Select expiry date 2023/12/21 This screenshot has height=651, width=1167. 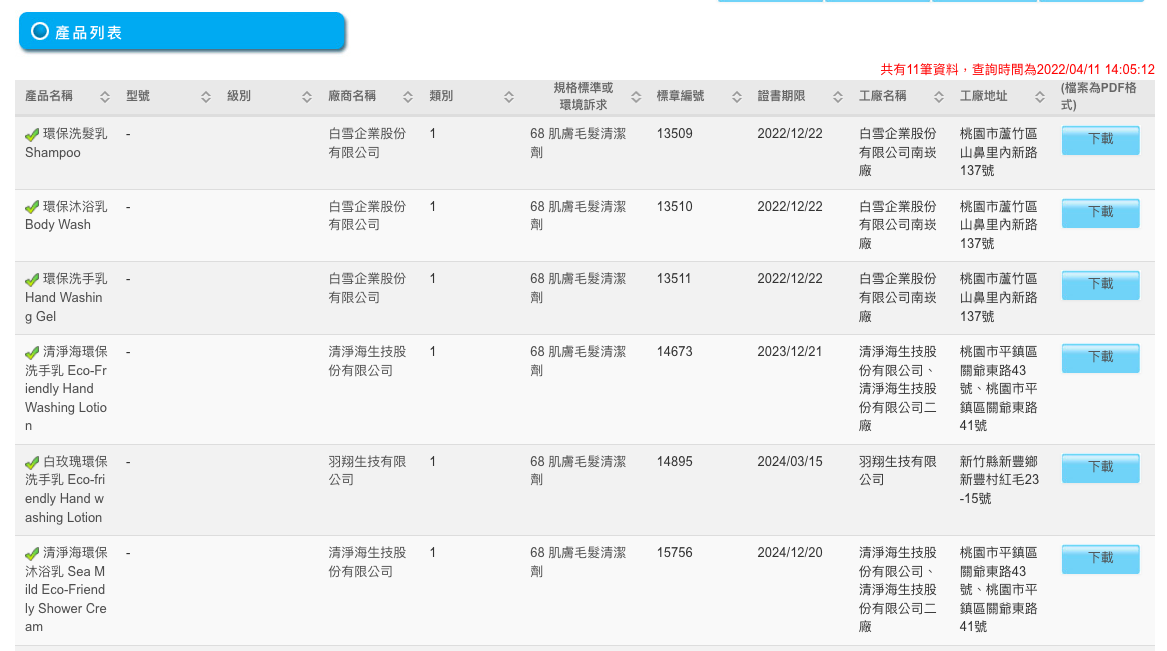click(x=790, y=352)
